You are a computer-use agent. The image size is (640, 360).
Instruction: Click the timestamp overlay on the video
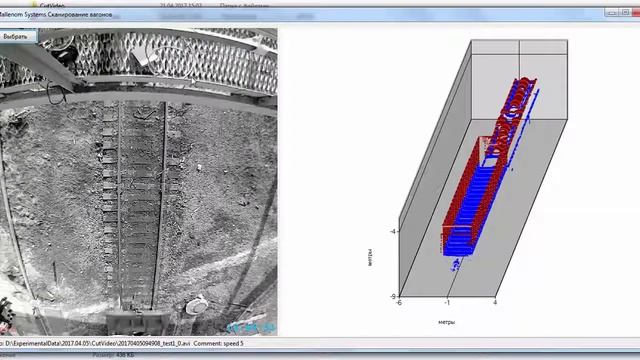251,327
